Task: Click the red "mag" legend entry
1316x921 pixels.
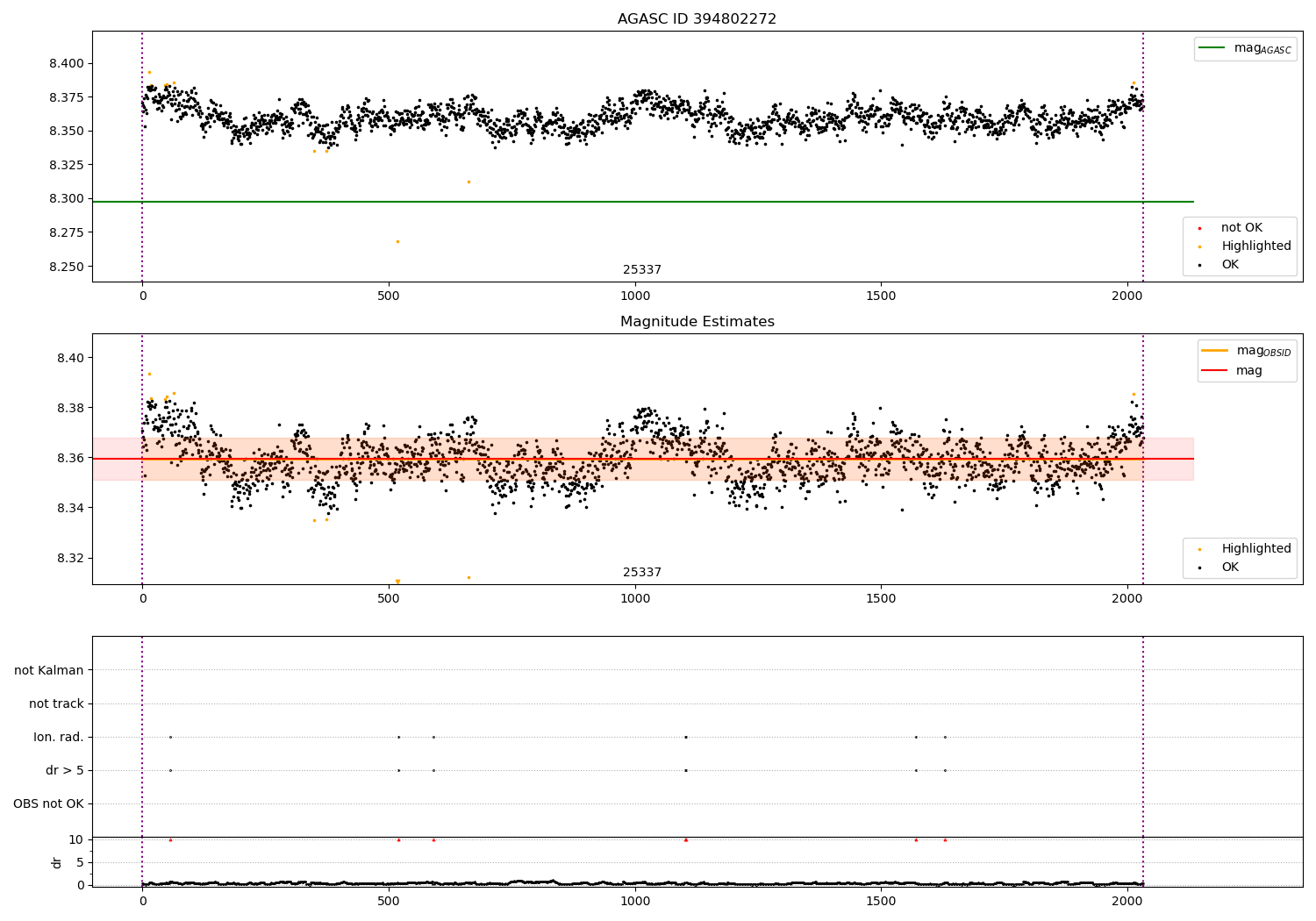Action: point(1233,371)
